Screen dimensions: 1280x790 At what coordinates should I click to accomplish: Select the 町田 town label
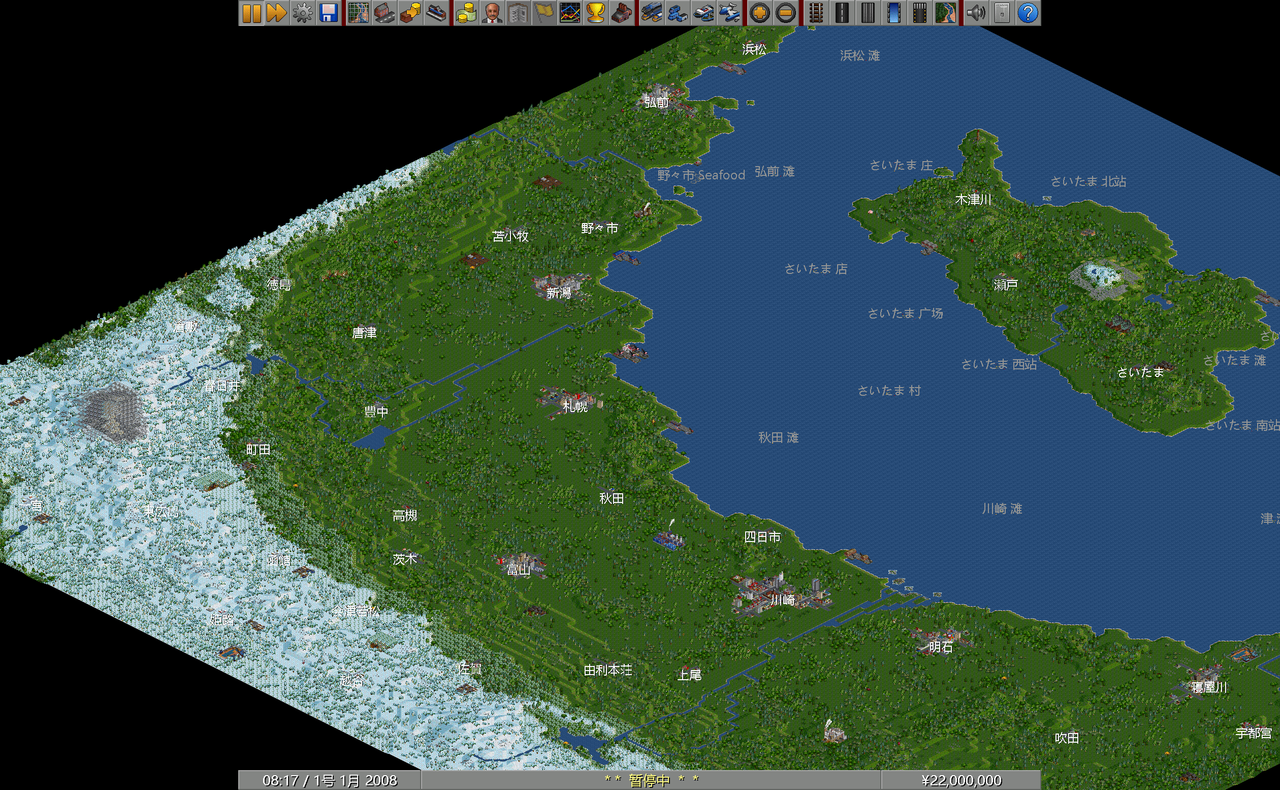258,450
